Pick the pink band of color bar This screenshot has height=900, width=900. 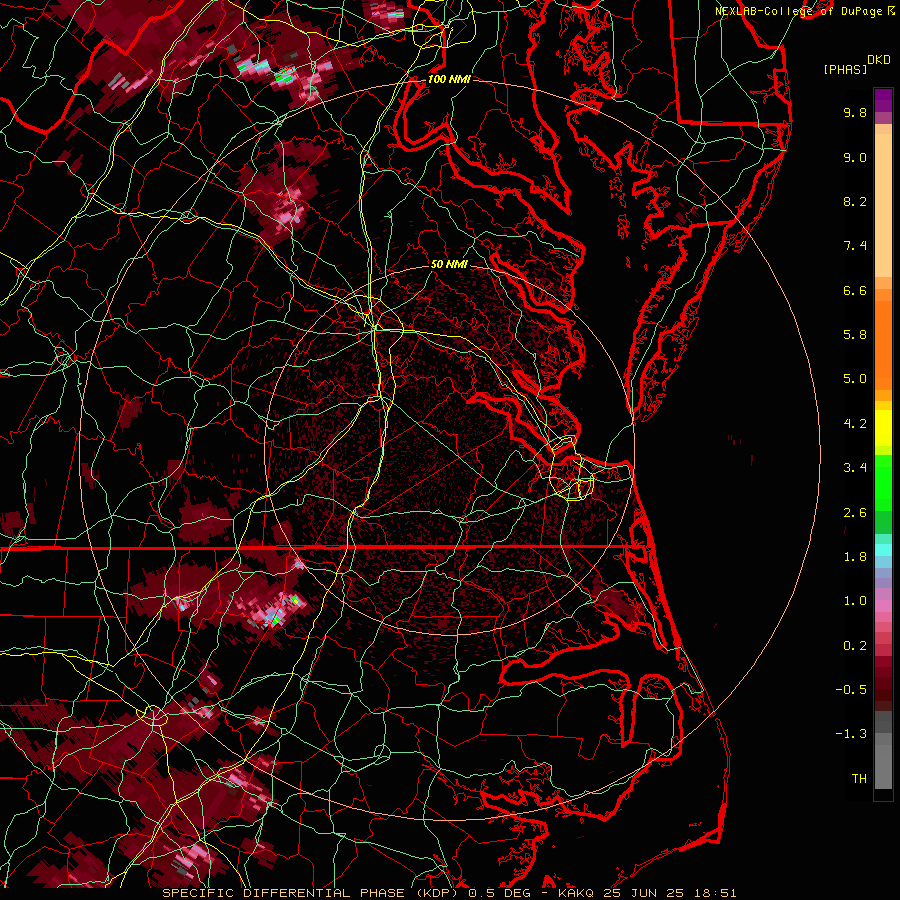pos(883,606)
